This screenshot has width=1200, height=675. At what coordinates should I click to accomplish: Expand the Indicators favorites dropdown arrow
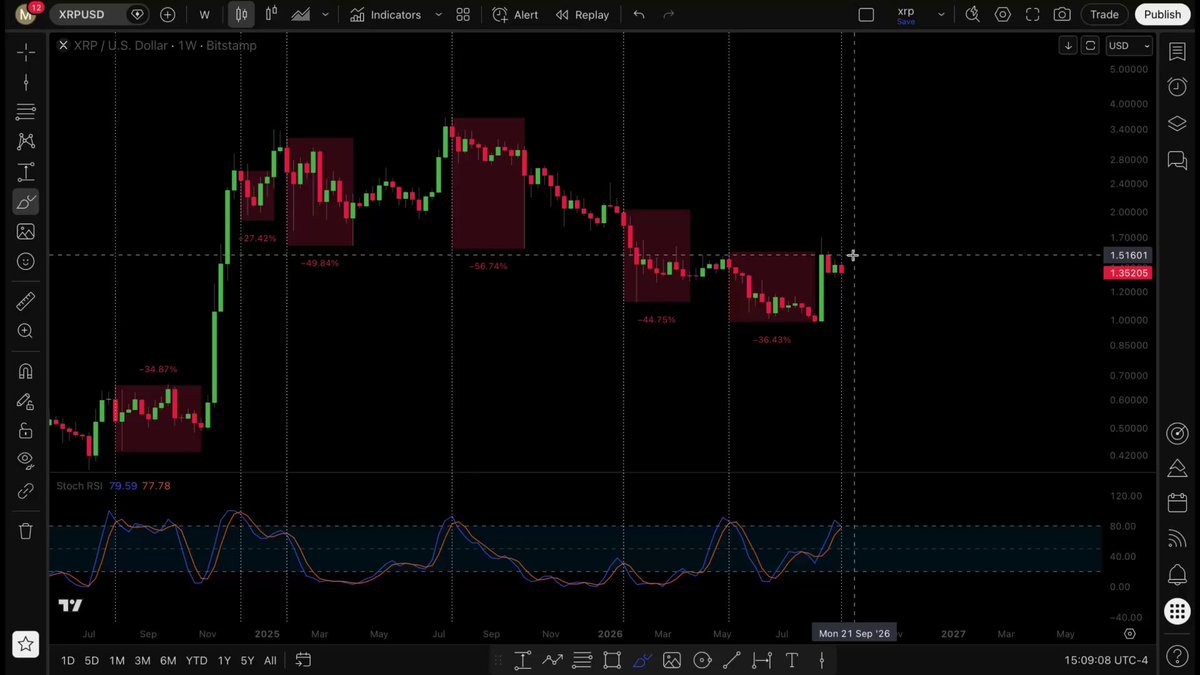(x=438, y=15)
